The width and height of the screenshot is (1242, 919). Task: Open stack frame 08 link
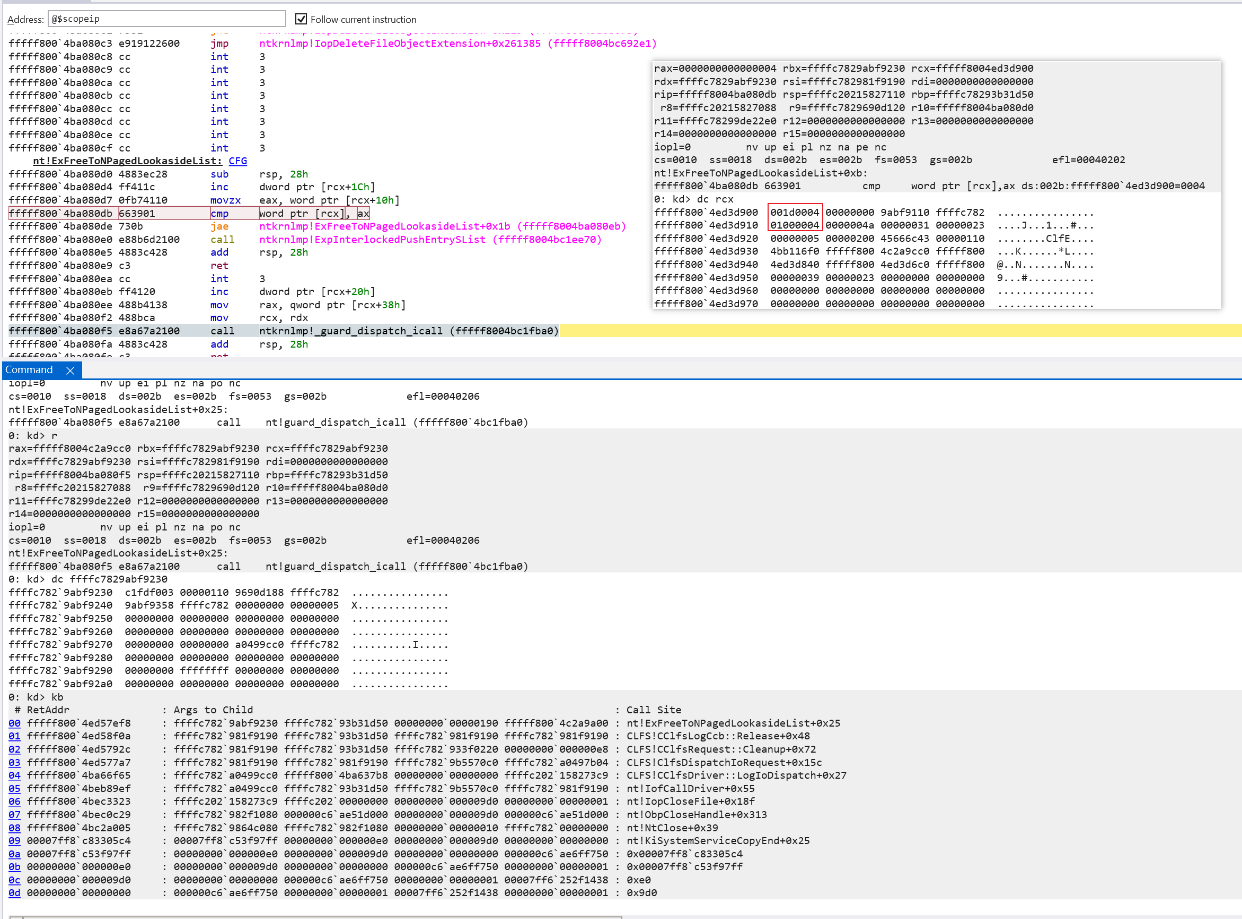pyautogui.click(x=14, y=827)
